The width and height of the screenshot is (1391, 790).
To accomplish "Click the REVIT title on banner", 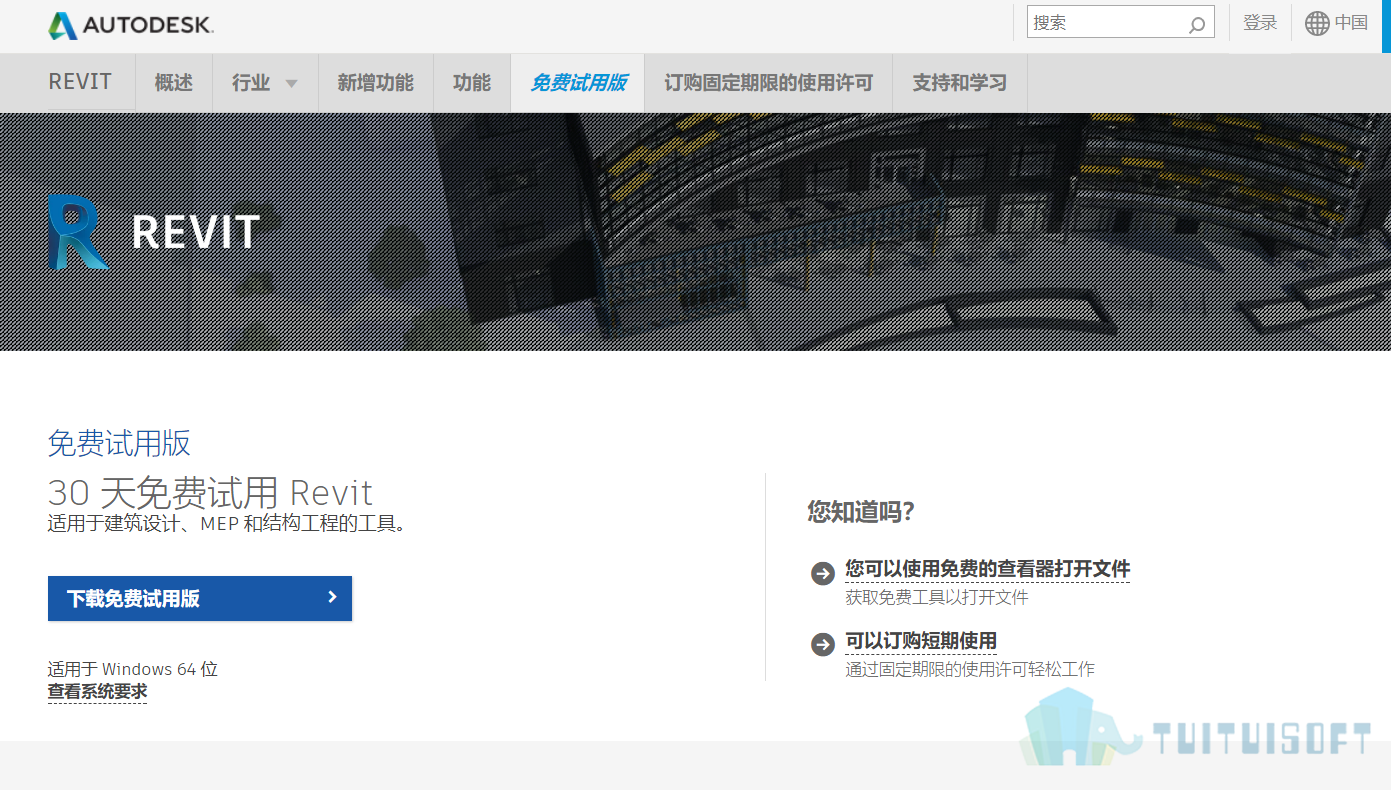I will pos(196,232).
